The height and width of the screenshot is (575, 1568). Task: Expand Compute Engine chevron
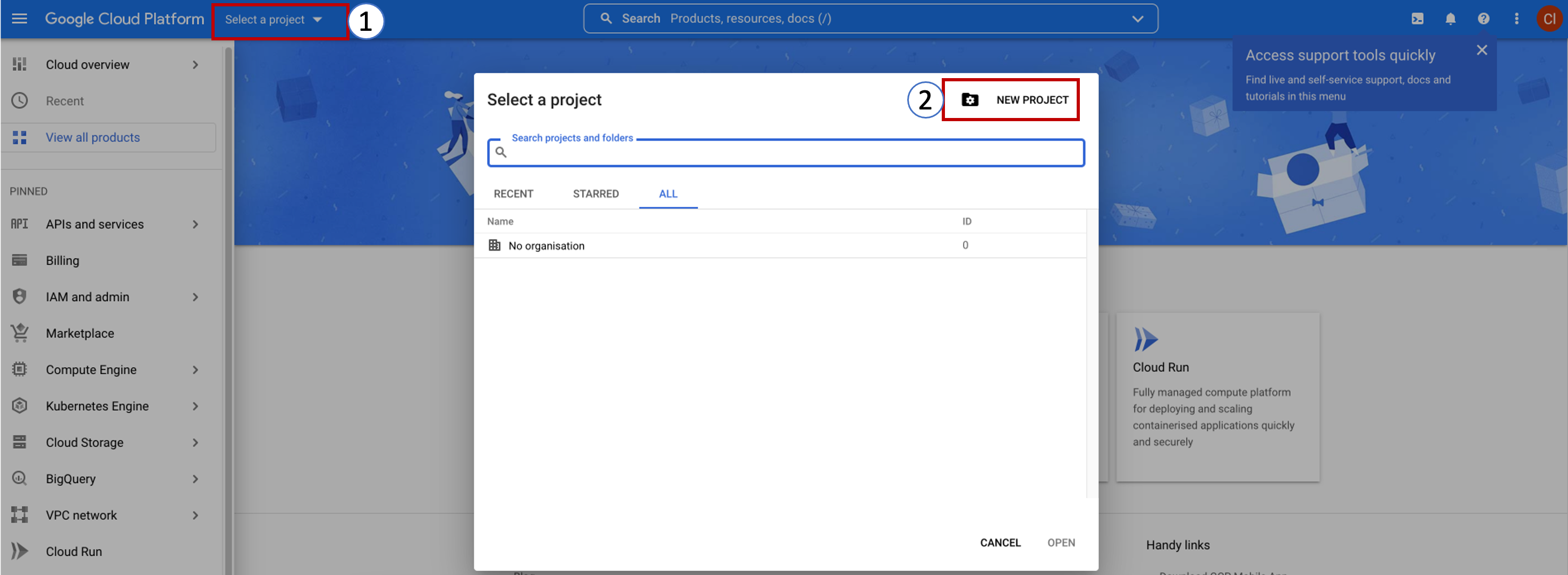195,370
